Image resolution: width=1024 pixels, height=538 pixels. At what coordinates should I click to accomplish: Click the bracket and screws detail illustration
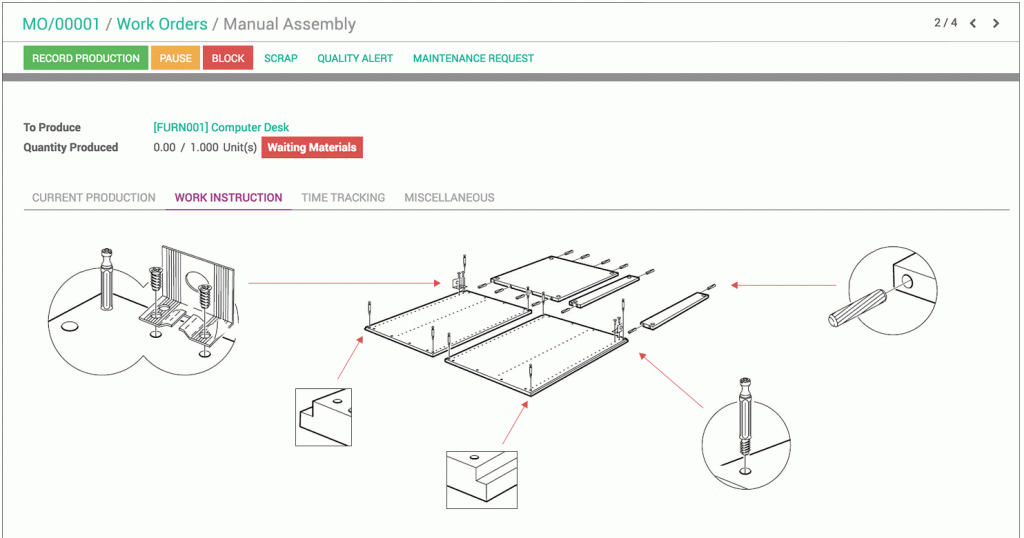tap(144, 310)
